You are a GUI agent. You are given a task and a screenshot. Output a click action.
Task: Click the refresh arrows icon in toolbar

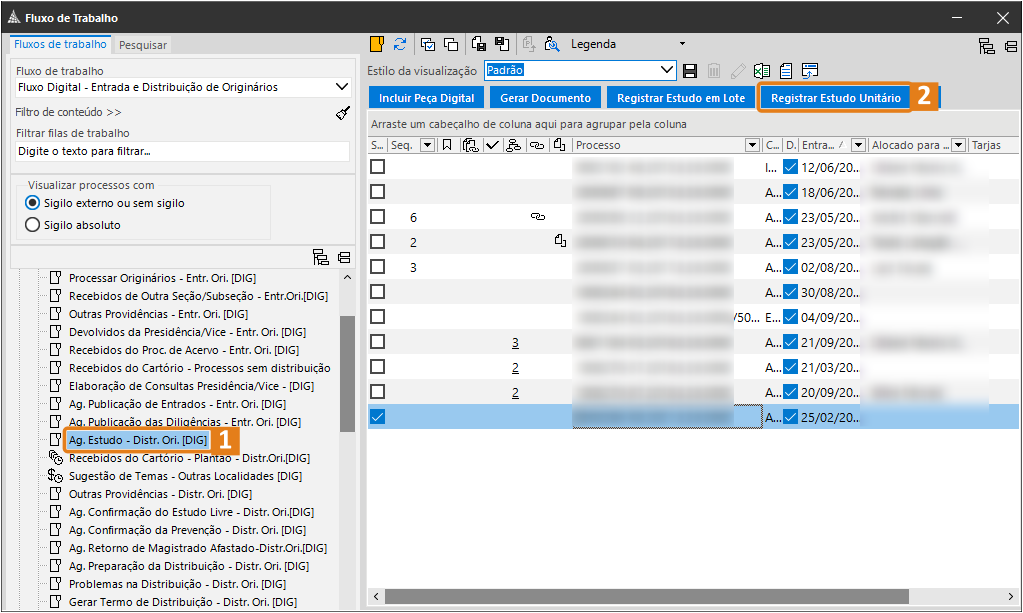click(400, 44)
